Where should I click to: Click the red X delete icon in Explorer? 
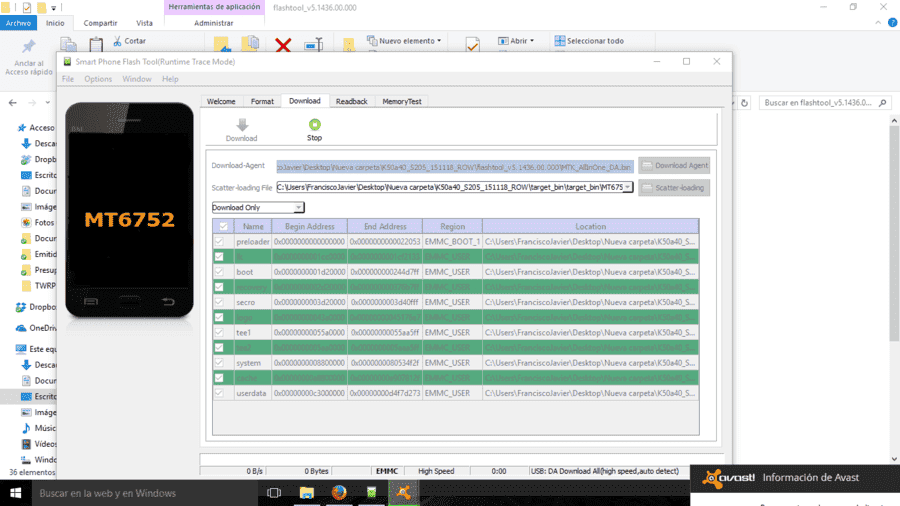point(283,44)
